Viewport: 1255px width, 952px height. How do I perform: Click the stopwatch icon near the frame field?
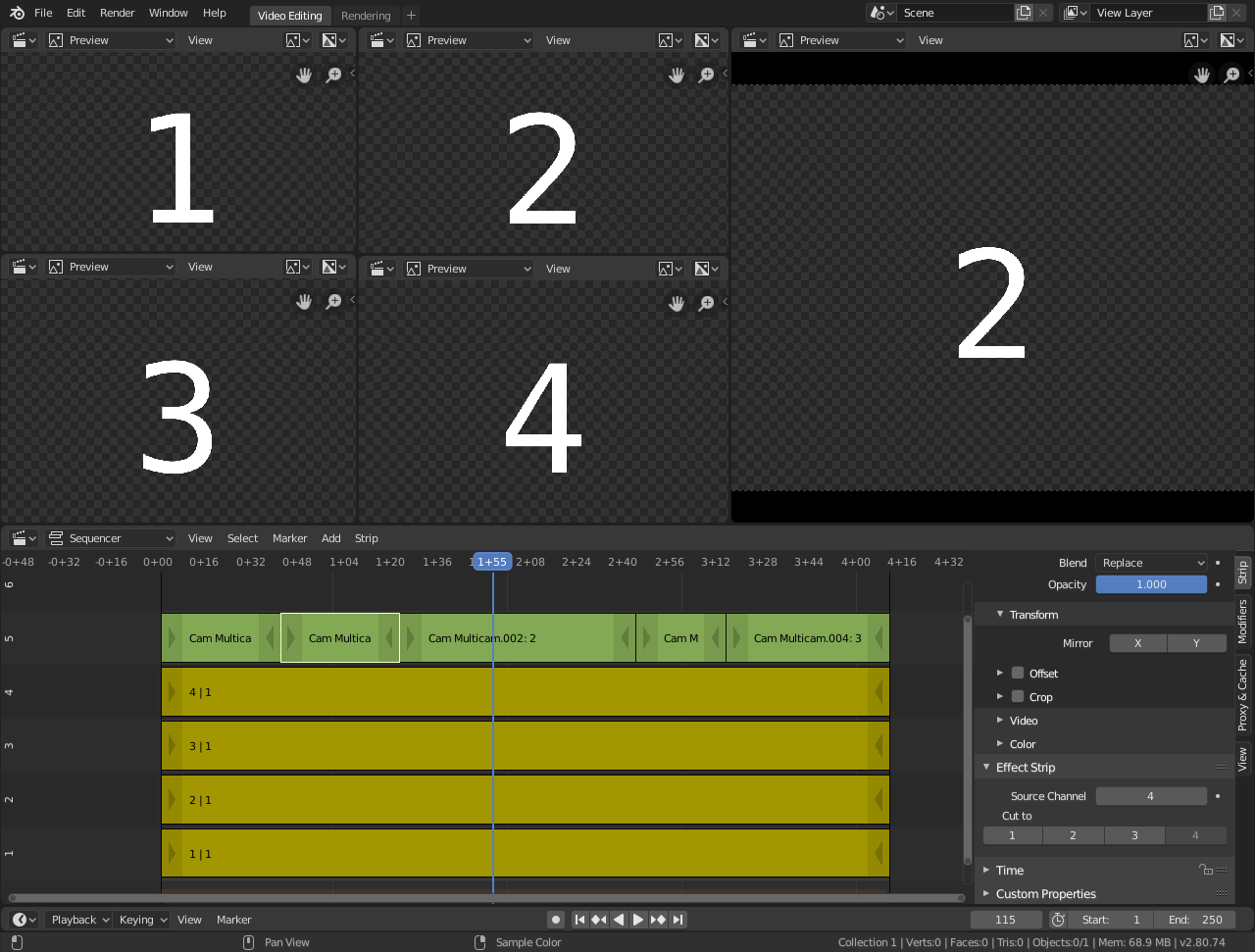[x=1058, y=919]
